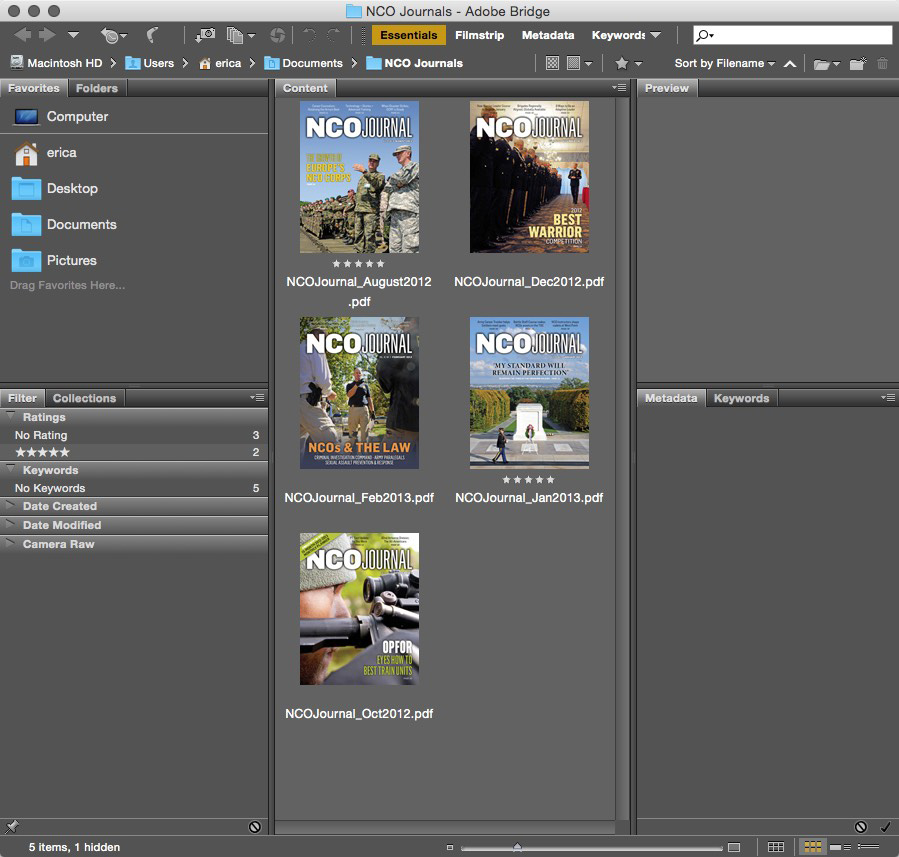Select the NCOJournal_Feb2013.pdf thumbnail
Screen dimensions: 899x857
[x=359, y=393]
